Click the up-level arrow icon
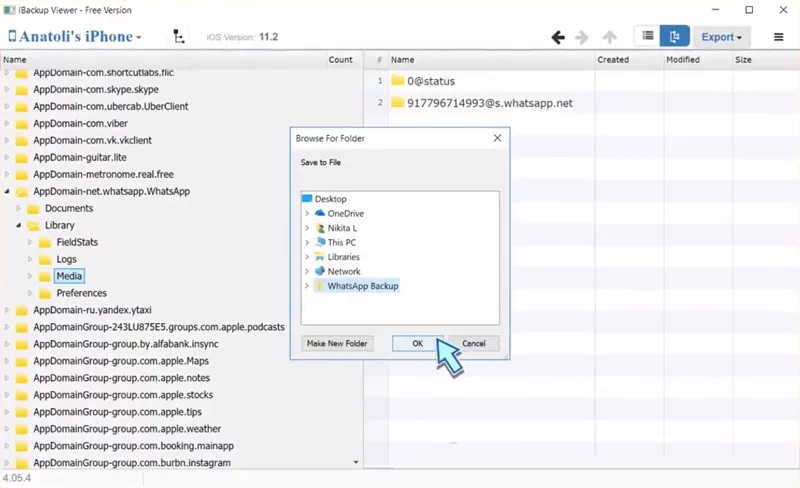This screenshot has width=800, height=488. (x=609, y=37)
